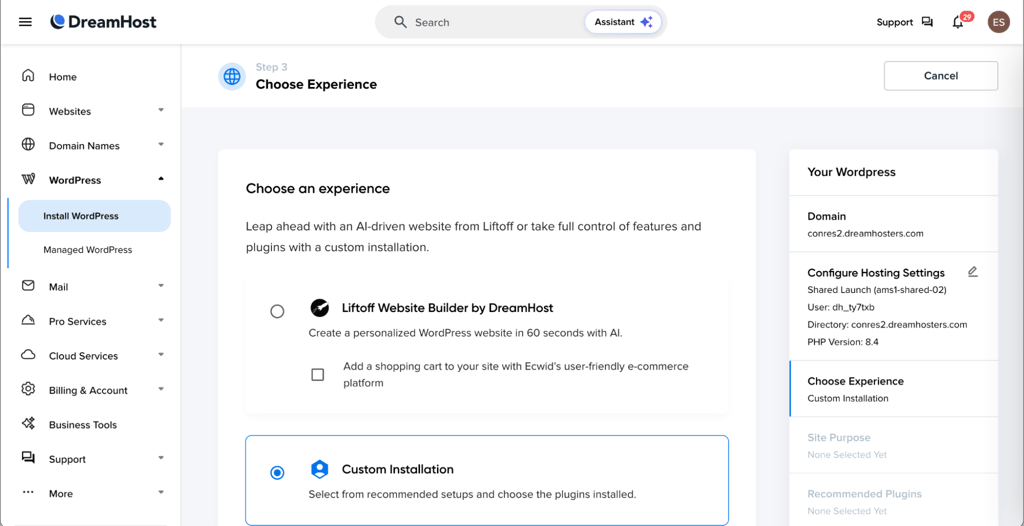Click the PHP Version: 8.4 text
Image resolution: width=1024 pixels, height=526 pixels.
(x=843, y=342)
